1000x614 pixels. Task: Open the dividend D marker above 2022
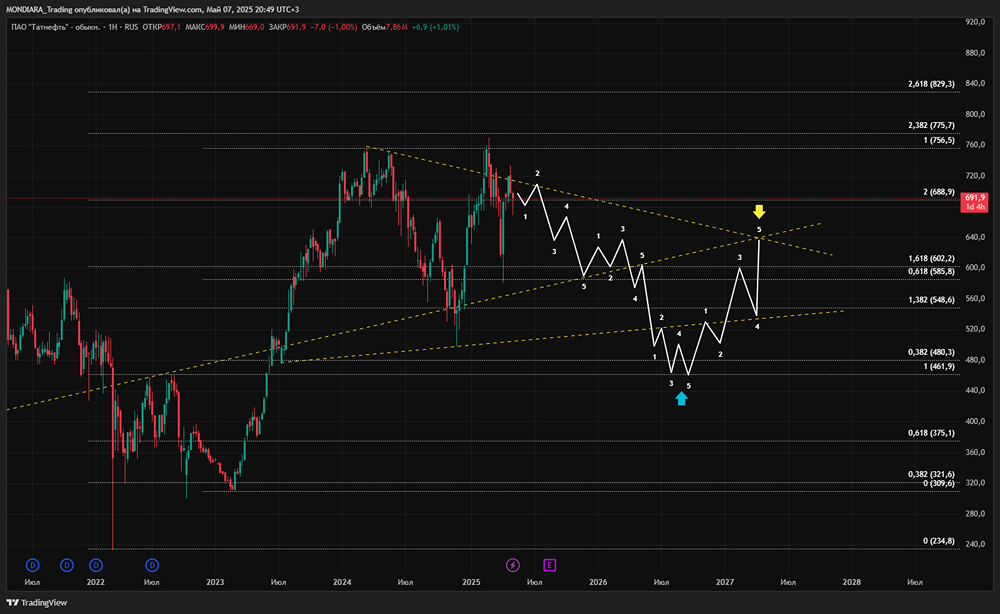point(96,564)
